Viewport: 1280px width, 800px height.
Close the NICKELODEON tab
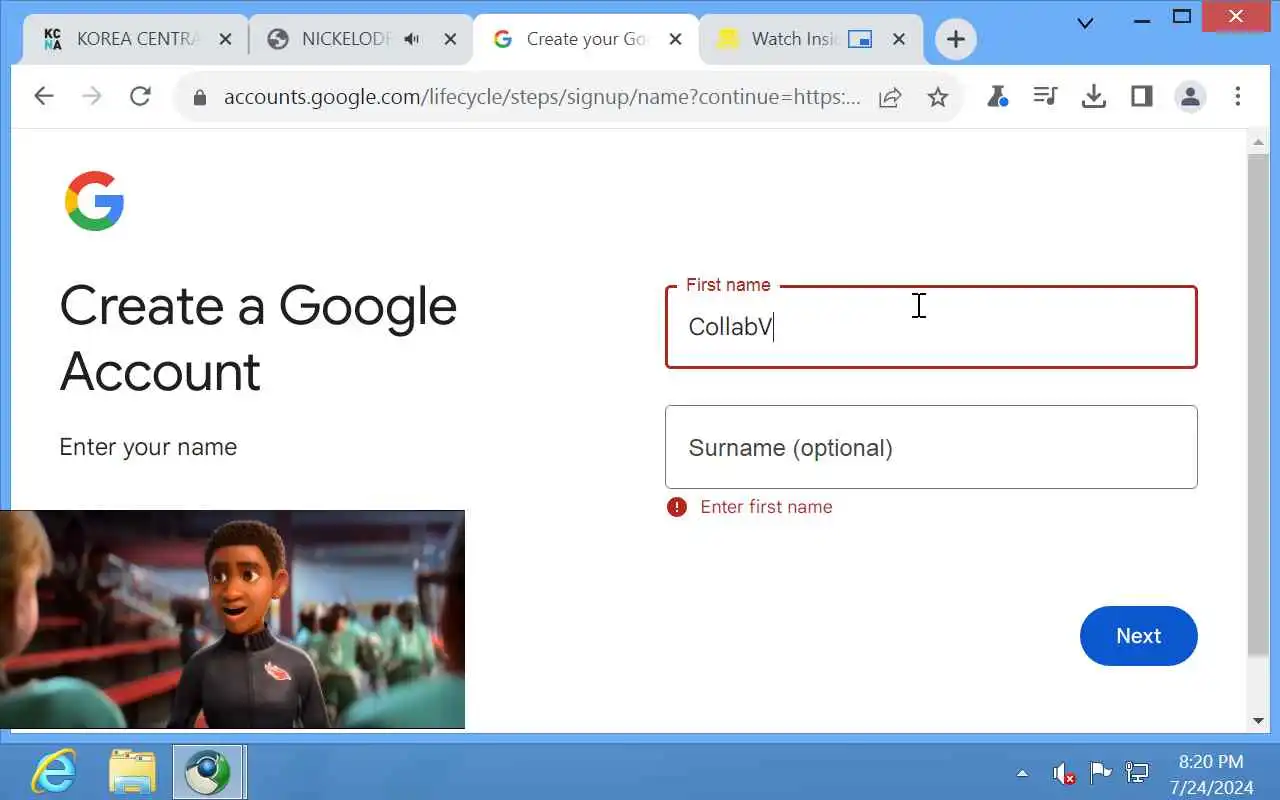450,39
